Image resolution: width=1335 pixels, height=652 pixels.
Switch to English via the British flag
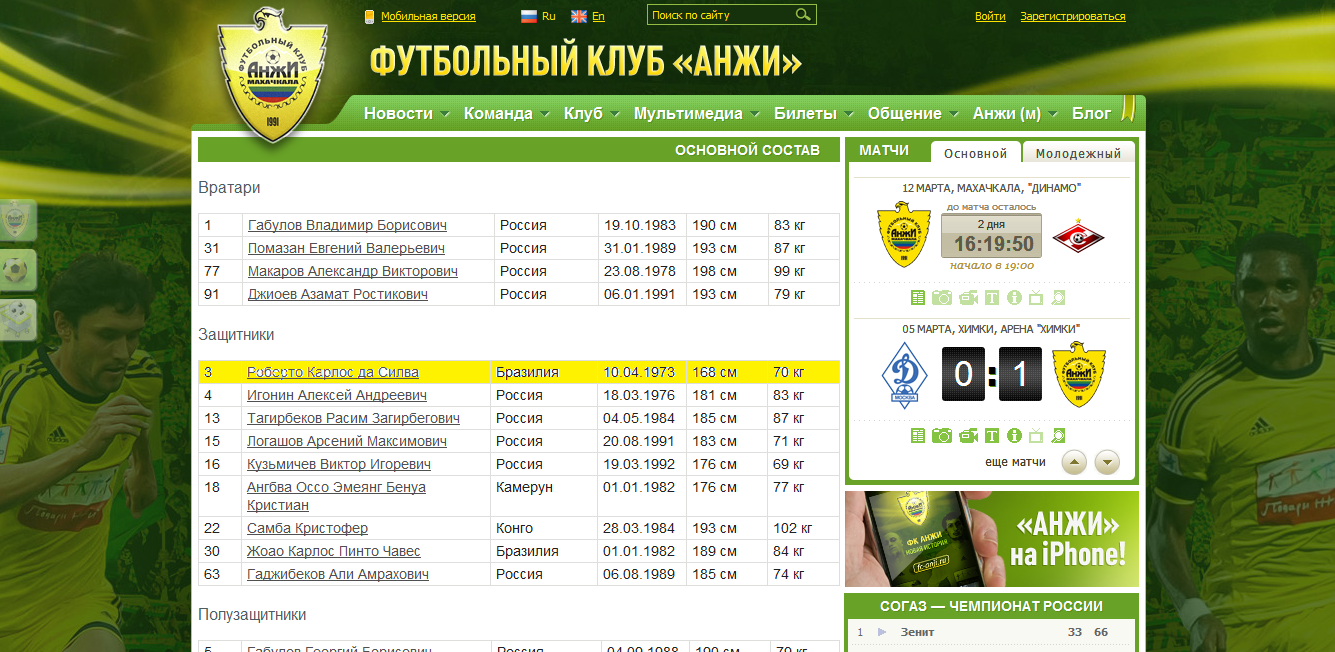(x=579, y=16)
